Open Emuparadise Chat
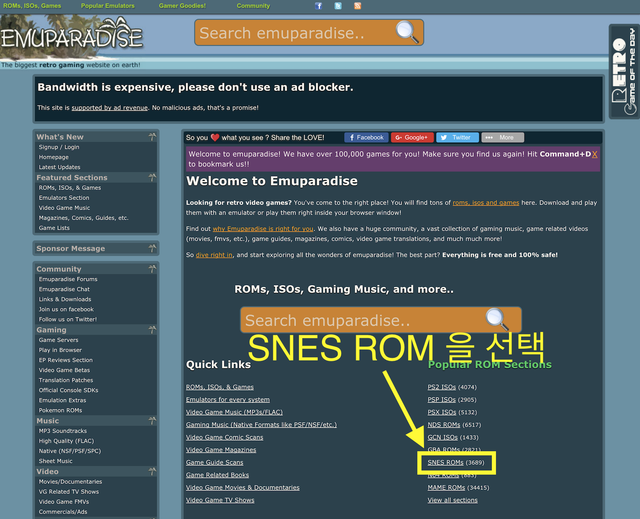This screenshot has height=519, width=640. 64,289
